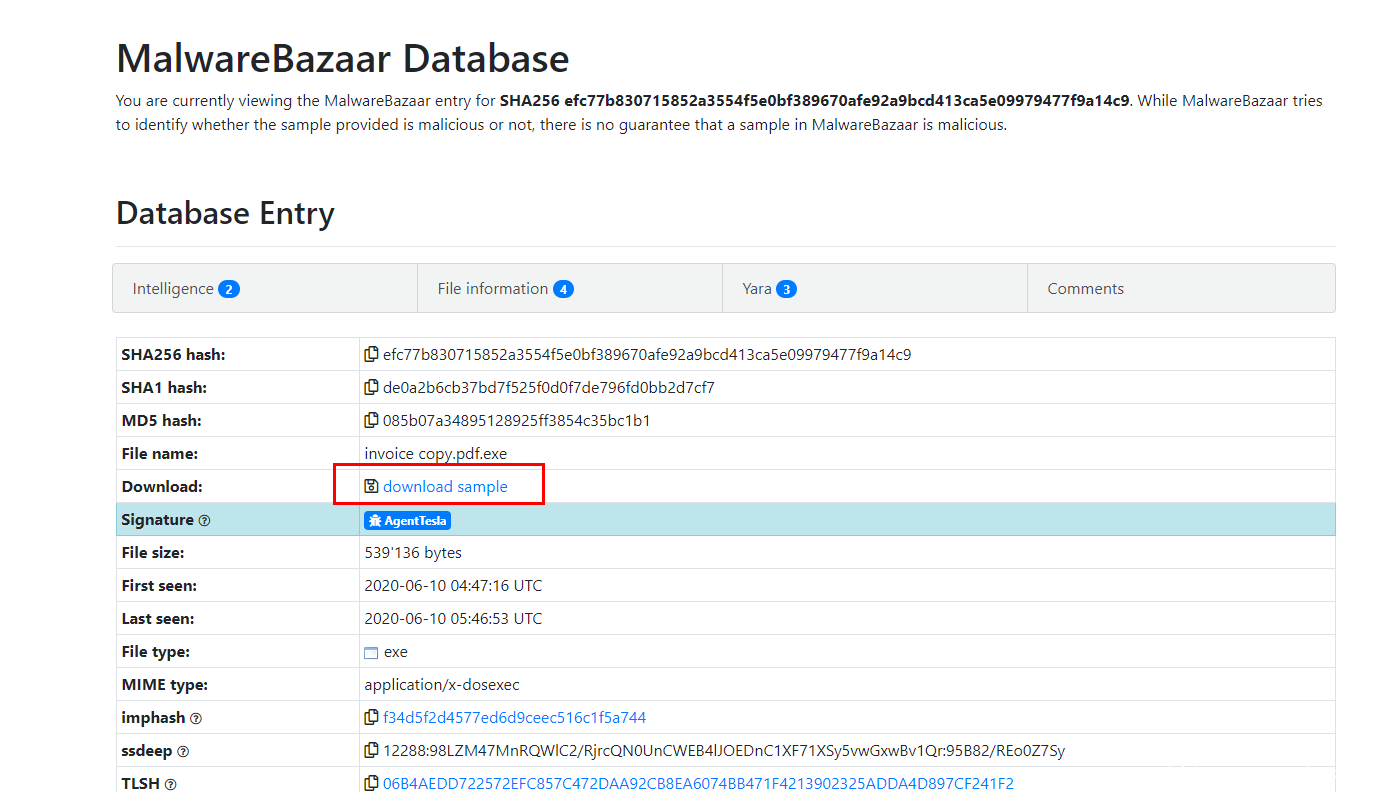1379x792 pixels.
Task: Open the TLSH hash link
Action: [x=698, y=783]
